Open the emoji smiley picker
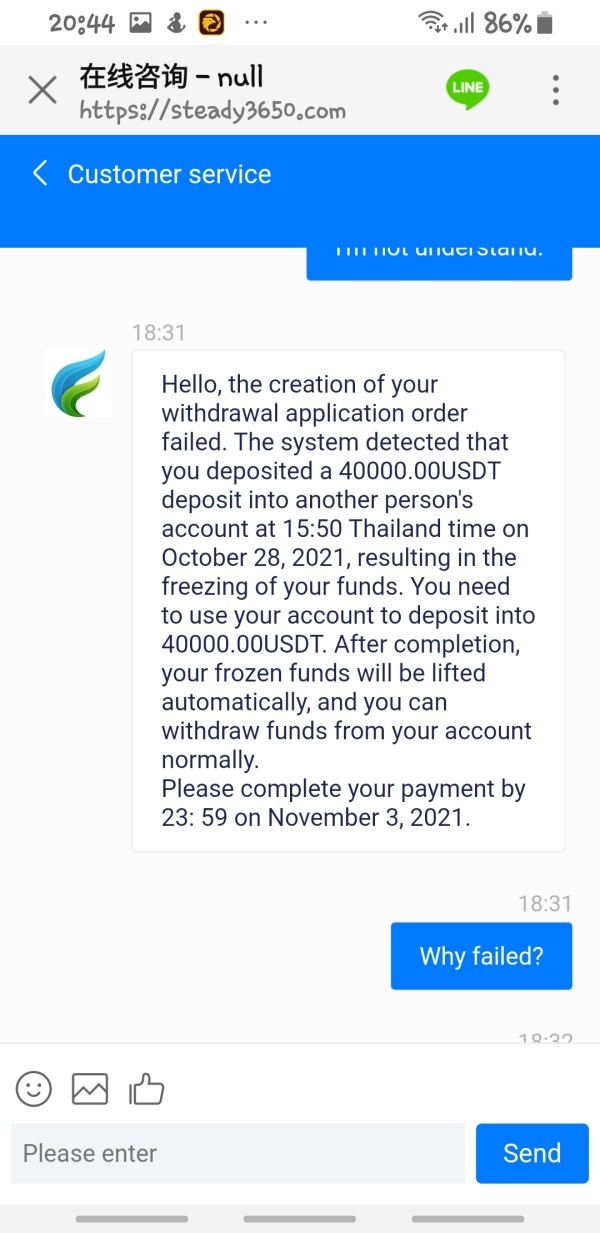This screenshot has height=1233, width=600. [34, 1088]
